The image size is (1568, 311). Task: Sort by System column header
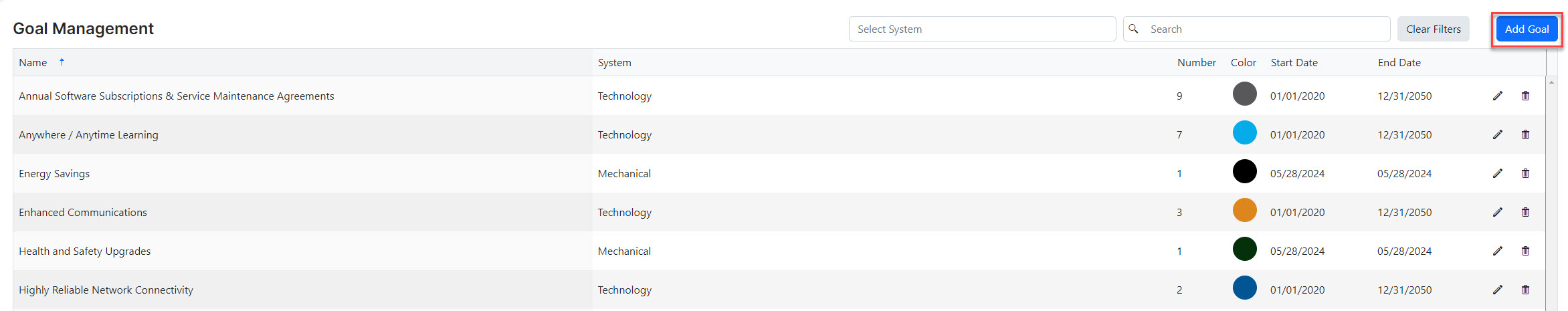point(614,62)
